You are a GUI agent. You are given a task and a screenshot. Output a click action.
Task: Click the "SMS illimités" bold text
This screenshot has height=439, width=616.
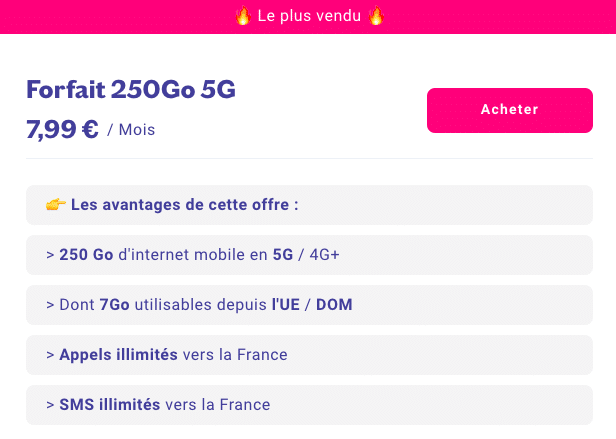click(x=109, y=404)
